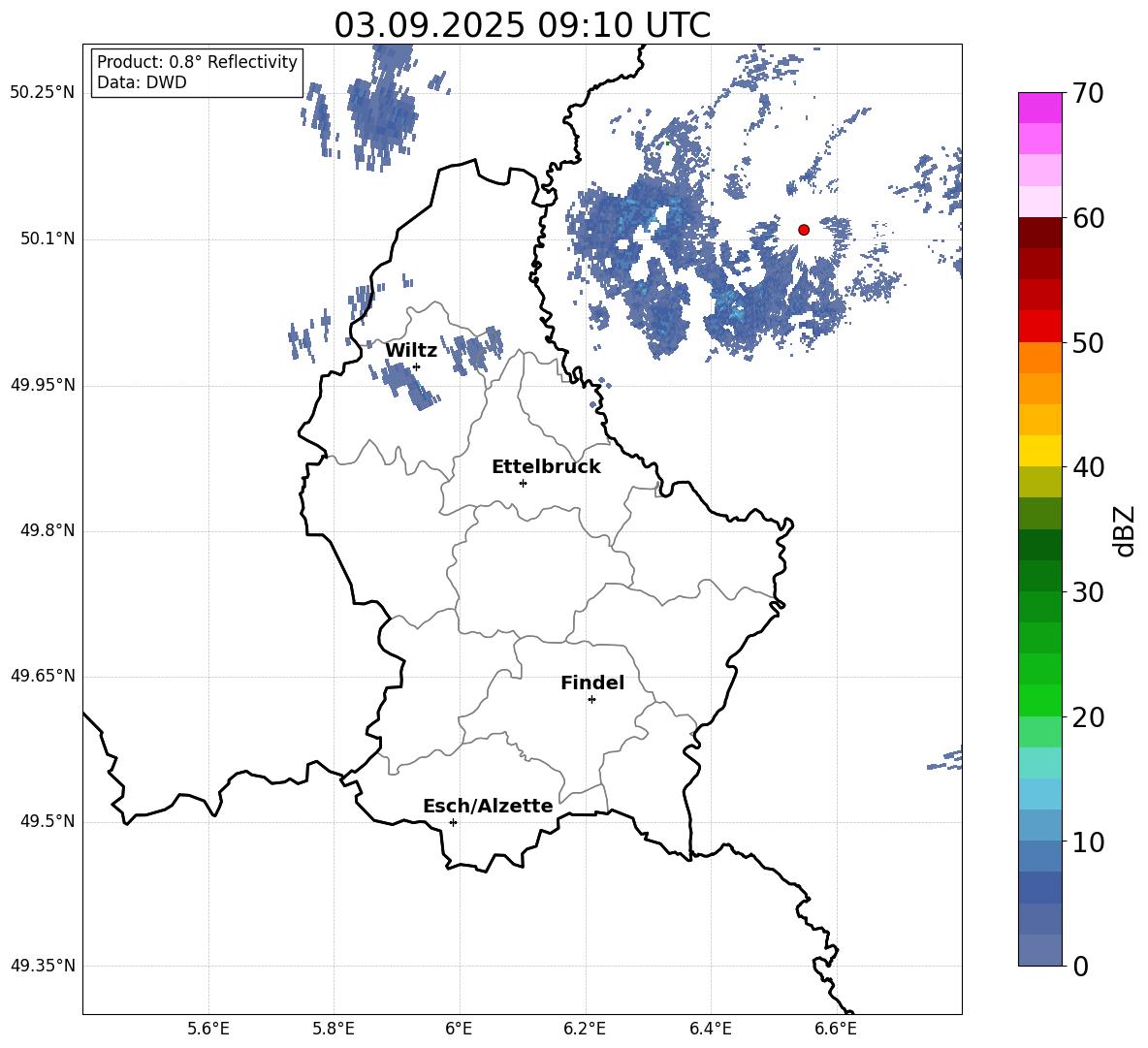
Task: Click the Ettelbruck city label
Action: pyautogui.click(x=546, y=467)
